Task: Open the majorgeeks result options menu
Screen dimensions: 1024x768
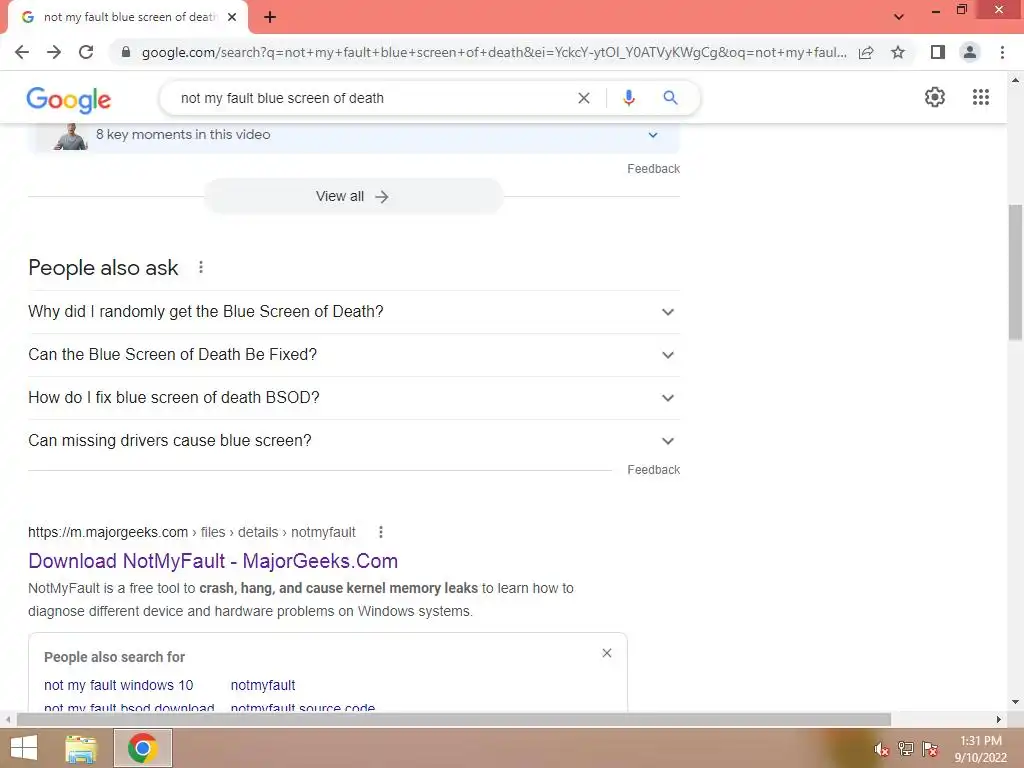Action: (381, 532)
